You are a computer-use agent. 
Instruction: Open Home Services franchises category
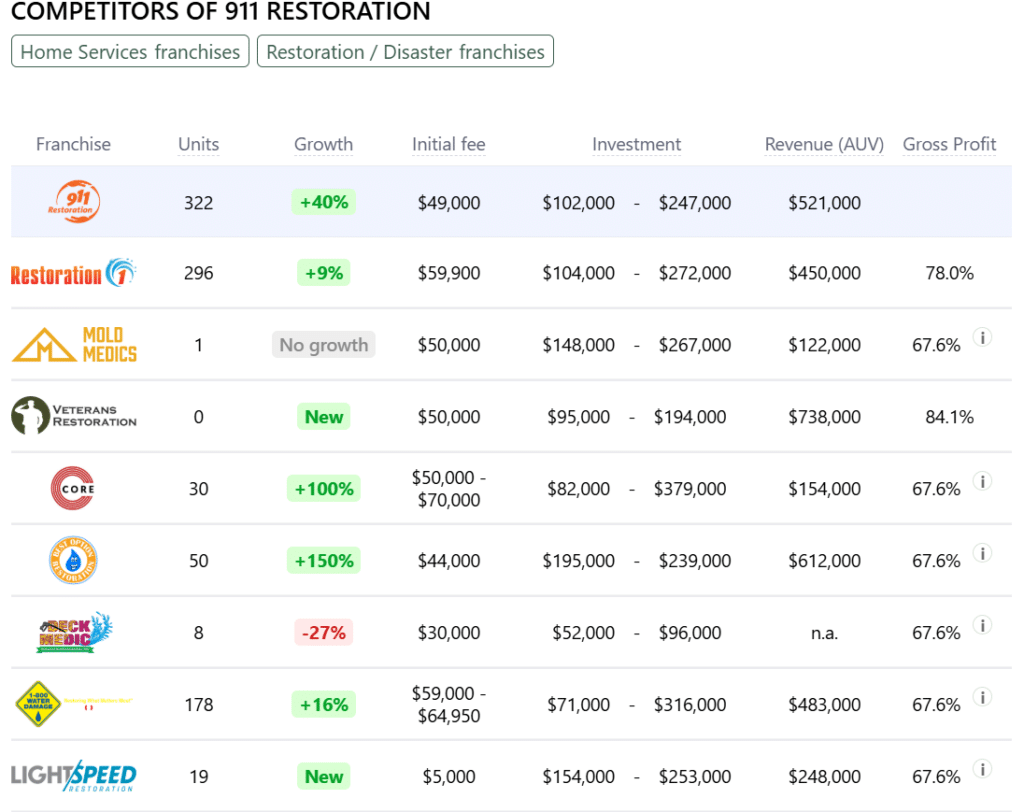130,52
